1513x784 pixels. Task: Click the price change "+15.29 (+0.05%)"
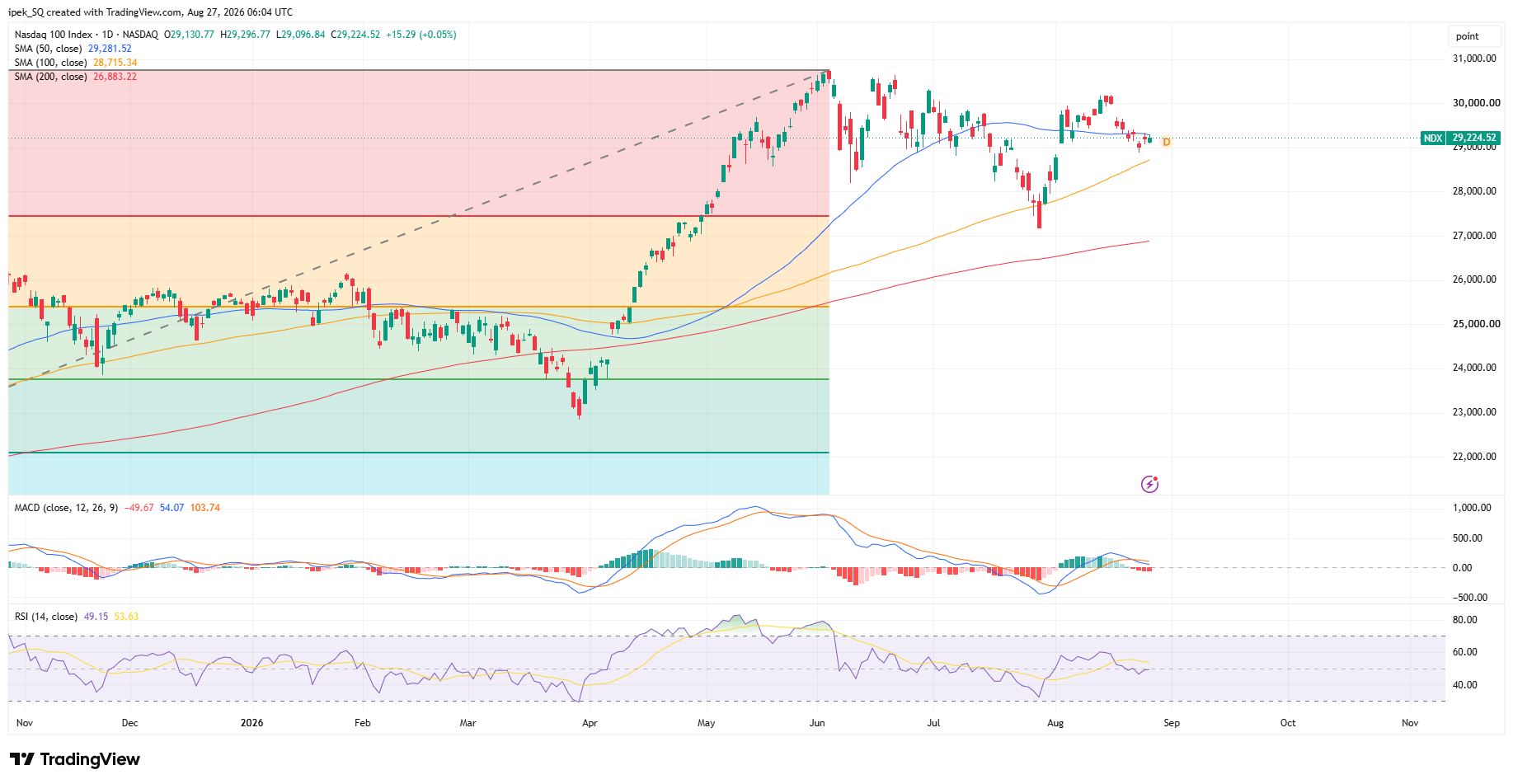(x=421, y=35)
